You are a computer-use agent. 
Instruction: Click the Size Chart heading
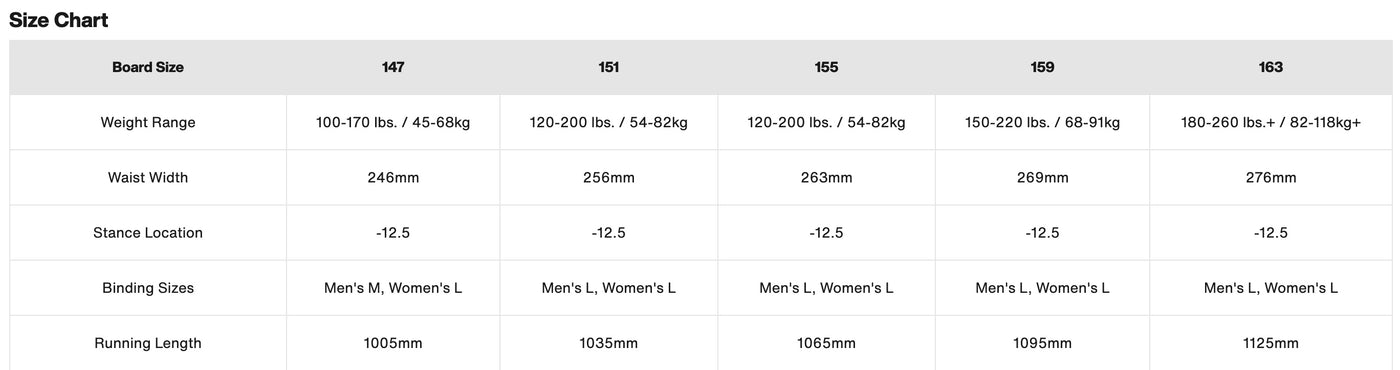[x=59, y=19]
